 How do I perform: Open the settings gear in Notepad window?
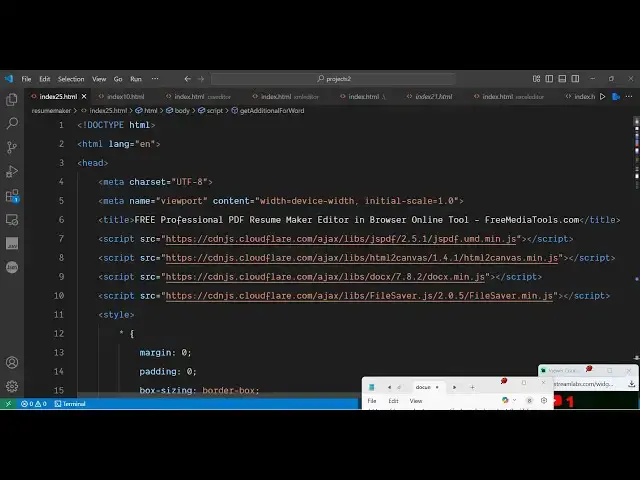click(x=544, y=400)
